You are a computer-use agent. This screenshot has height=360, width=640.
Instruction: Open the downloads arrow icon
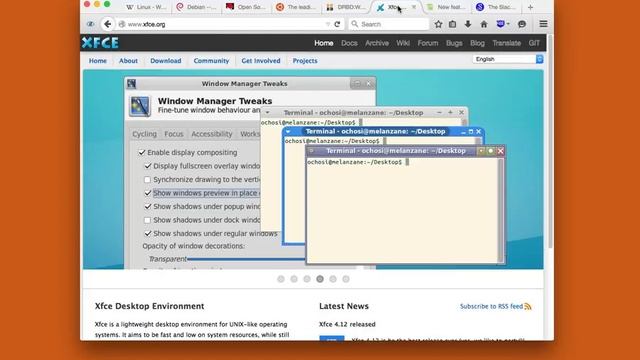[468, 24]
